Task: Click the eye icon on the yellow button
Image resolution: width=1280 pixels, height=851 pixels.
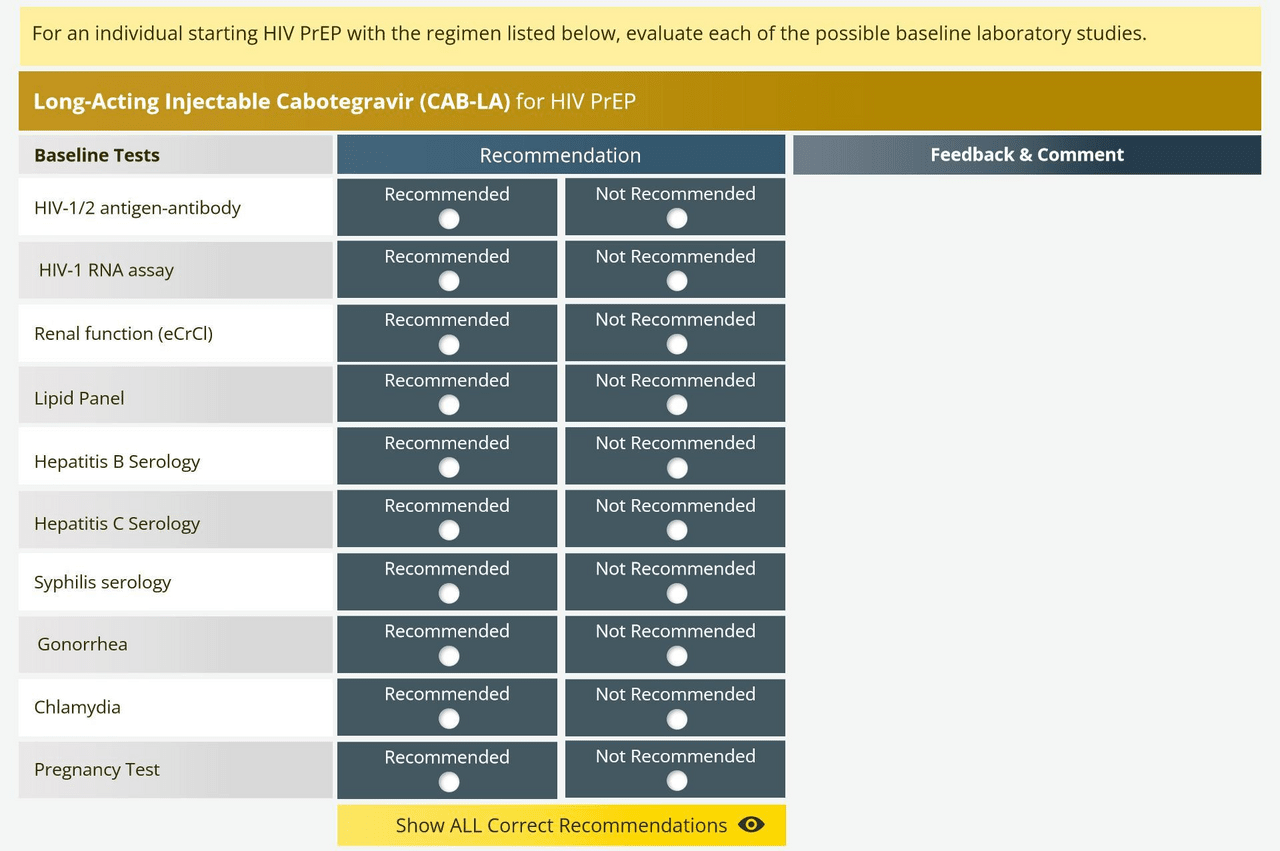Action: (x=751, y=825)
